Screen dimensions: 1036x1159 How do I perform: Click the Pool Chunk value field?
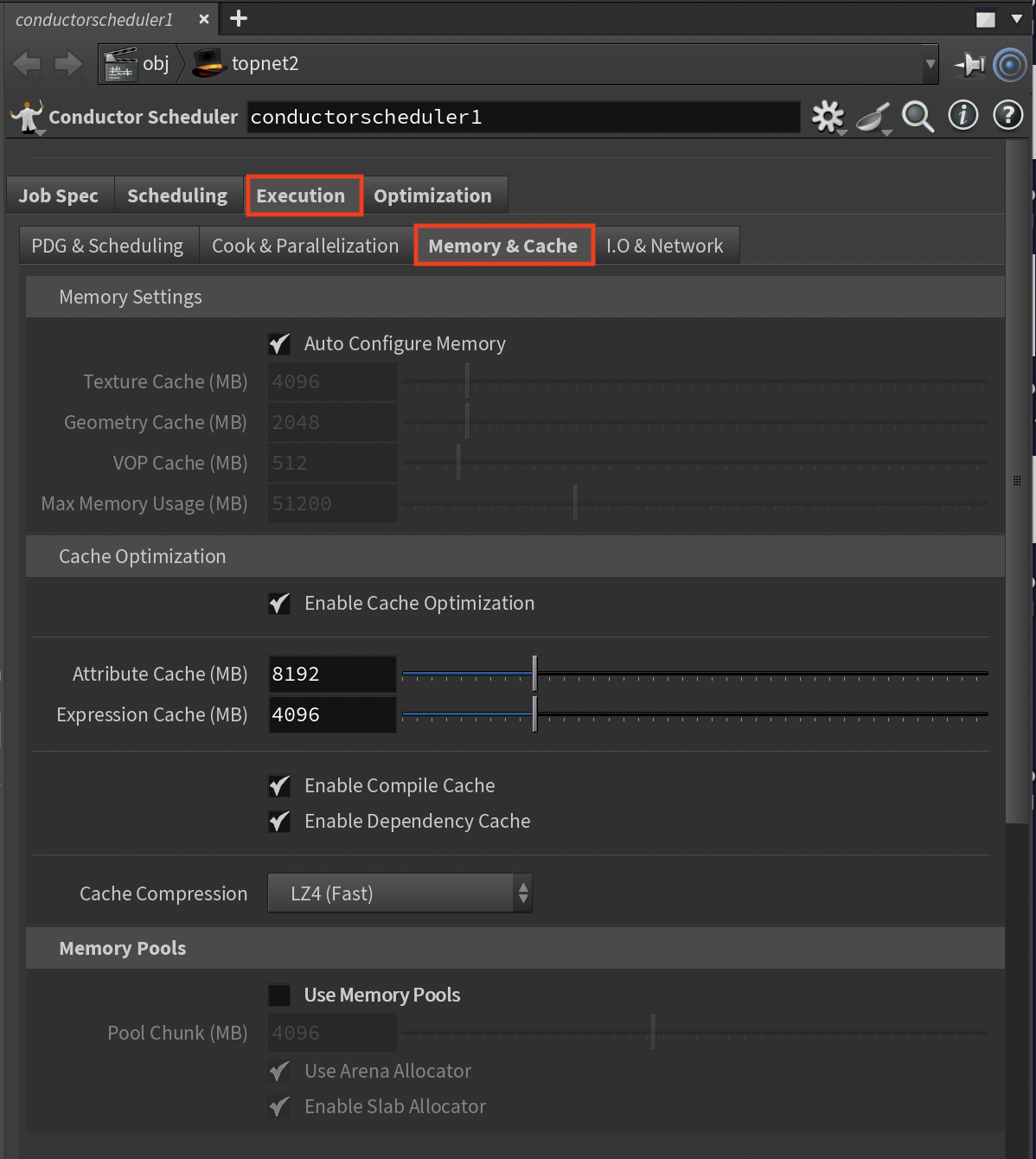(332, 1033)
